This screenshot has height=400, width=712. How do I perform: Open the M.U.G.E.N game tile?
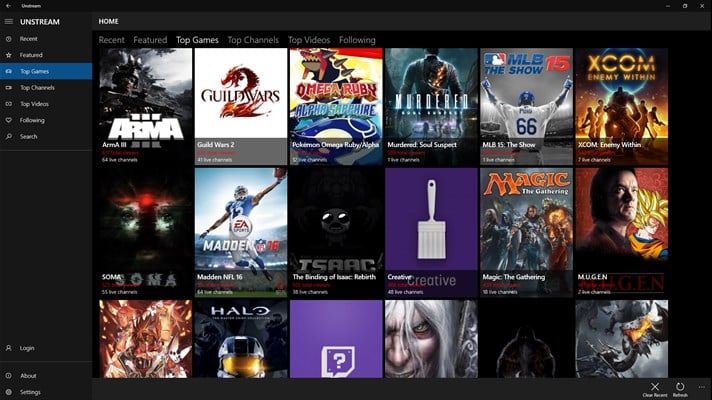(622, 232)
